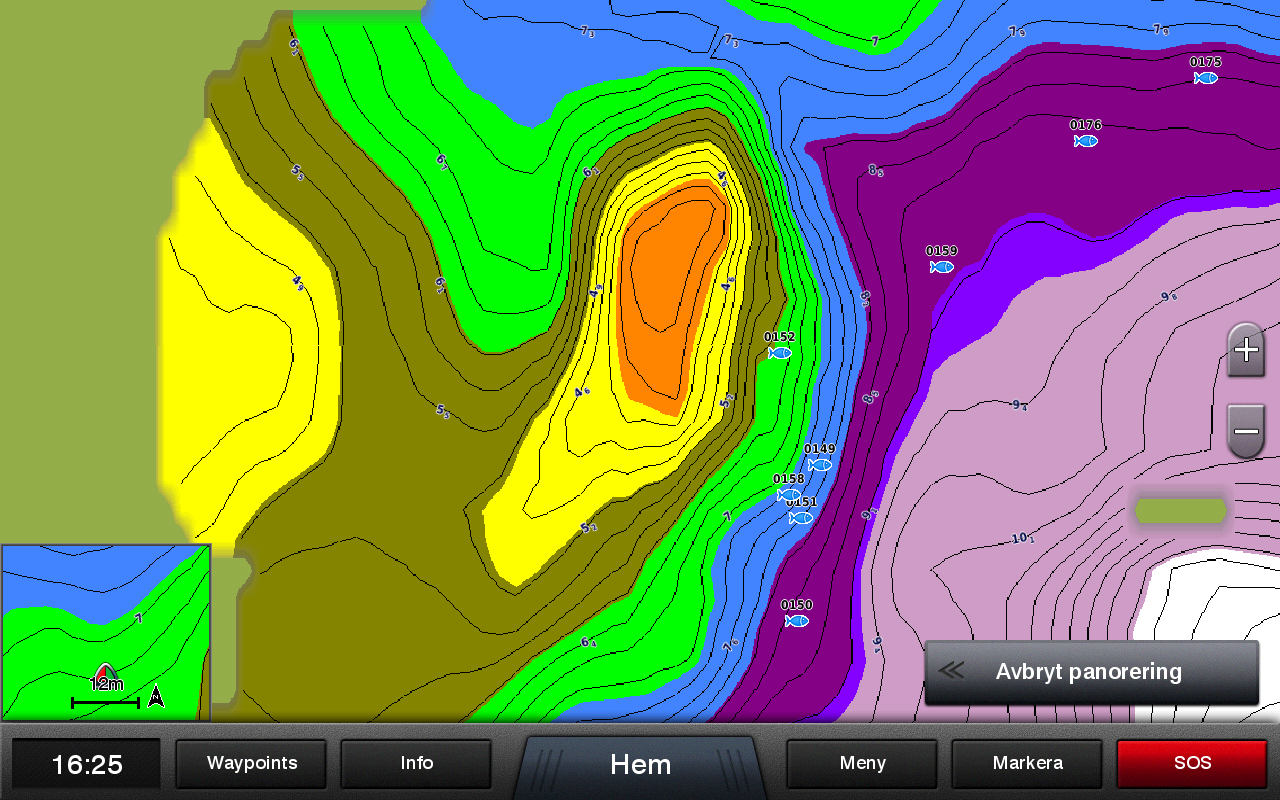Select fish waypoint 0151
The height and width of the screenshot is (800, 1280).
[801, 517]
